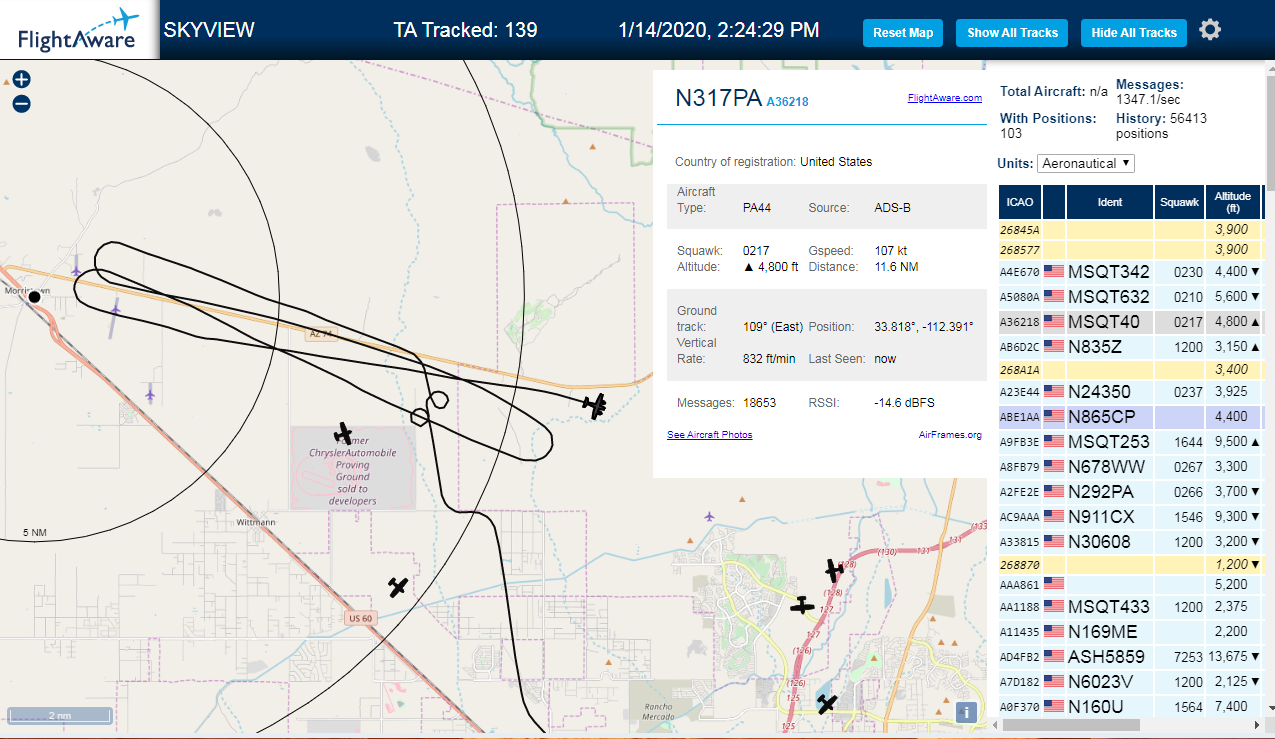The height and width of the screenshot is (739, 1275).
Task: Open the settings gear icon
Action: pos(1210,30)
